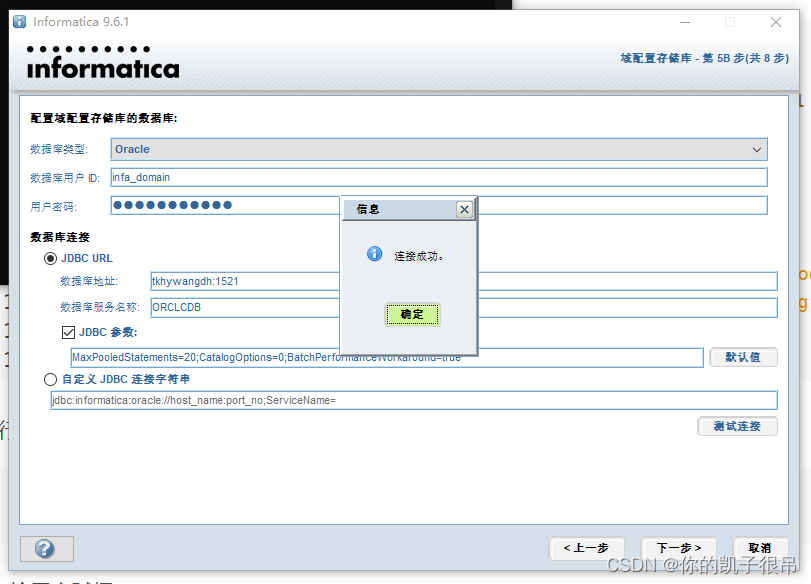This screenshot has width=811, height=584.
Task: Proceed with 下一步> button
Action: tap(679, 548)
